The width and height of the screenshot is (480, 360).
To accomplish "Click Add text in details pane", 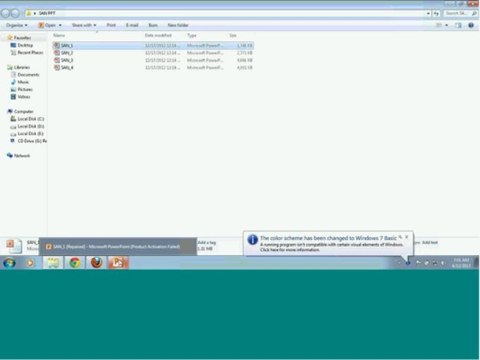I will [x=430, y=243].
